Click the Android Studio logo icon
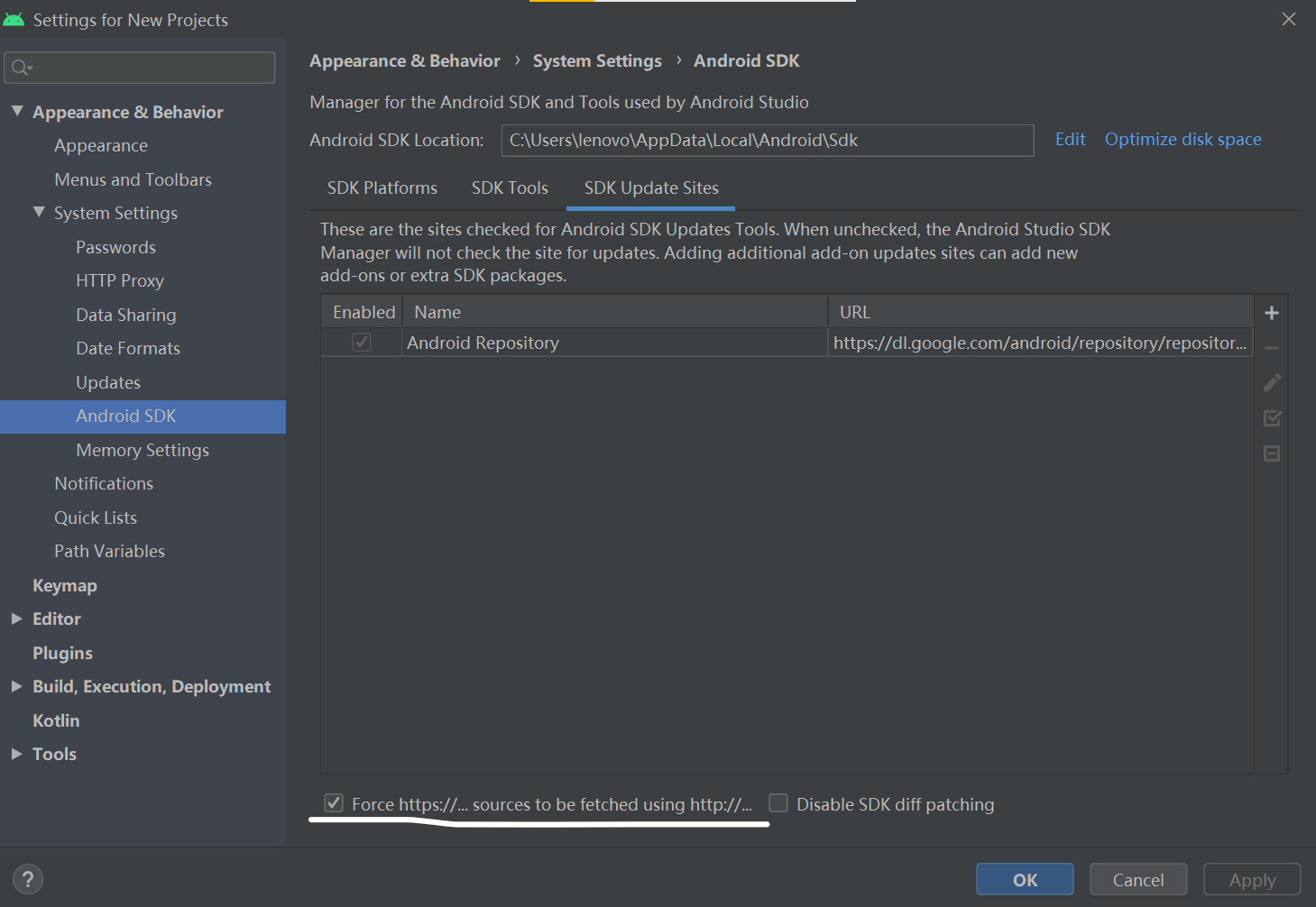Viewport: 1316px width, 907px height. [x=14, y=19]
